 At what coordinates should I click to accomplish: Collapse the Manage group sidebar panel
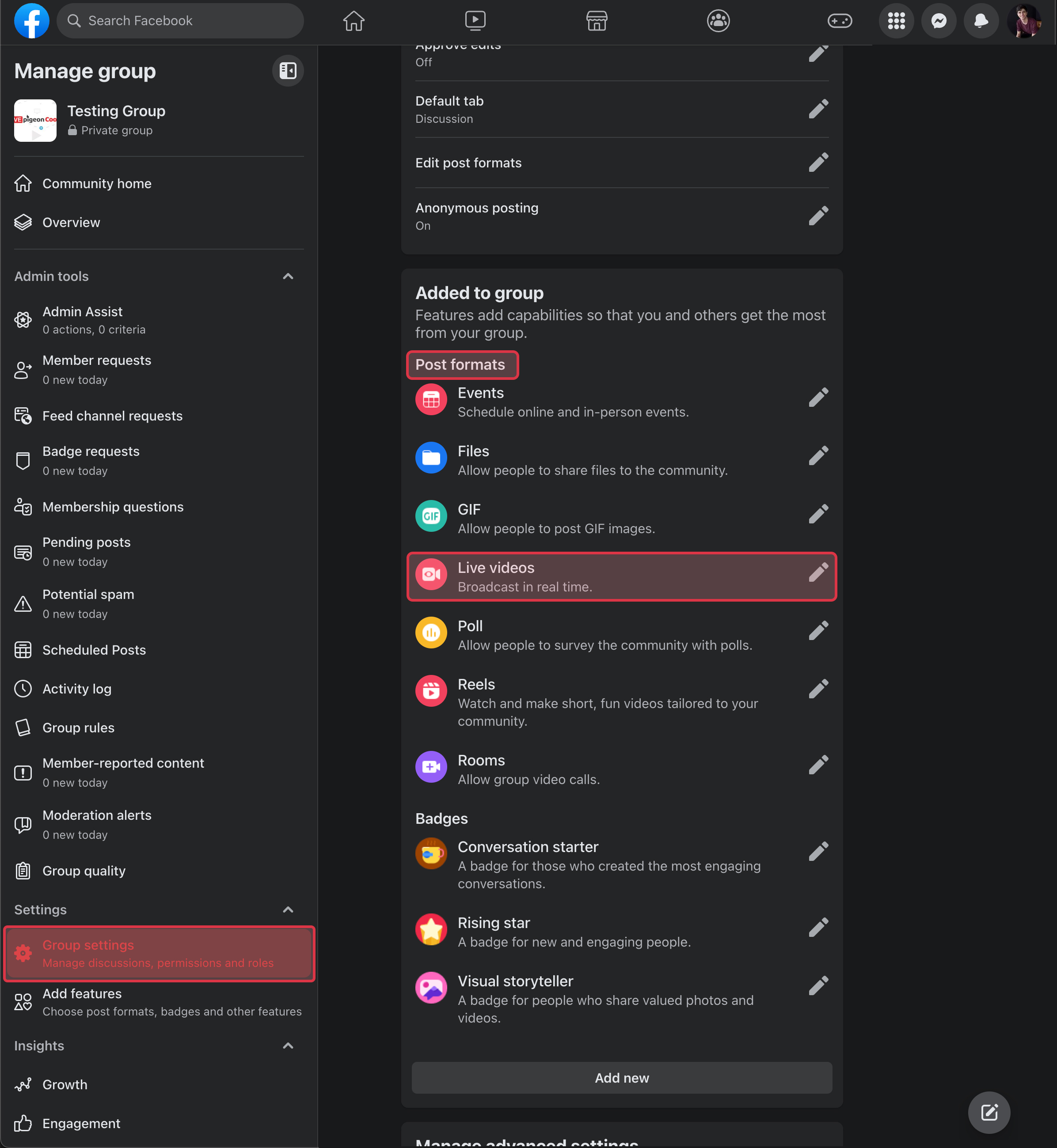(288, 71)
